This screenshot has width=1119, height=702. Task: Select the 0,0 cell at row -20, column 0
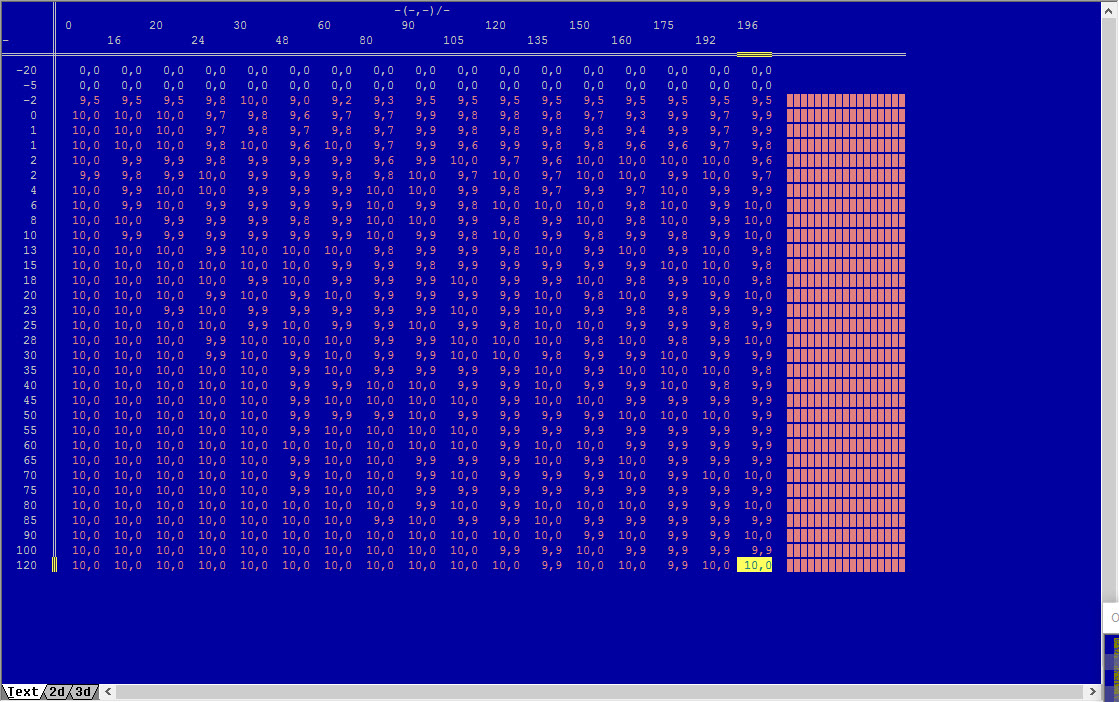[x=89, y=70]
